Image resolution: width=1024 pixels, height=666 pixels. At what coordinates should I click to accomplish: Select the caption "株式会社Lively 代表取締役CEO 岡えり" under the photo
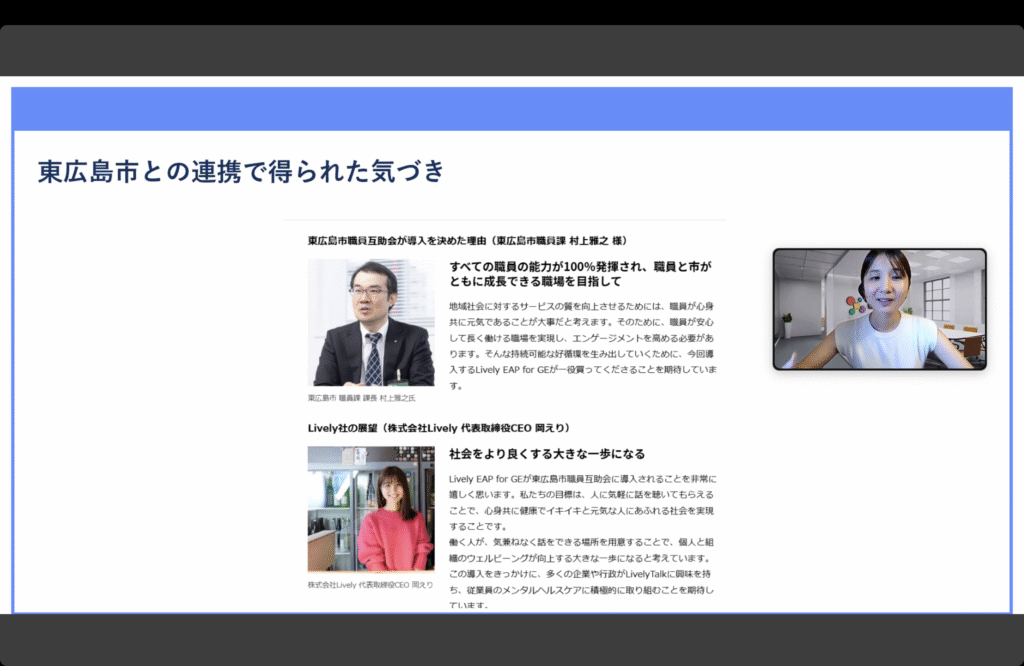click(370, 585)
